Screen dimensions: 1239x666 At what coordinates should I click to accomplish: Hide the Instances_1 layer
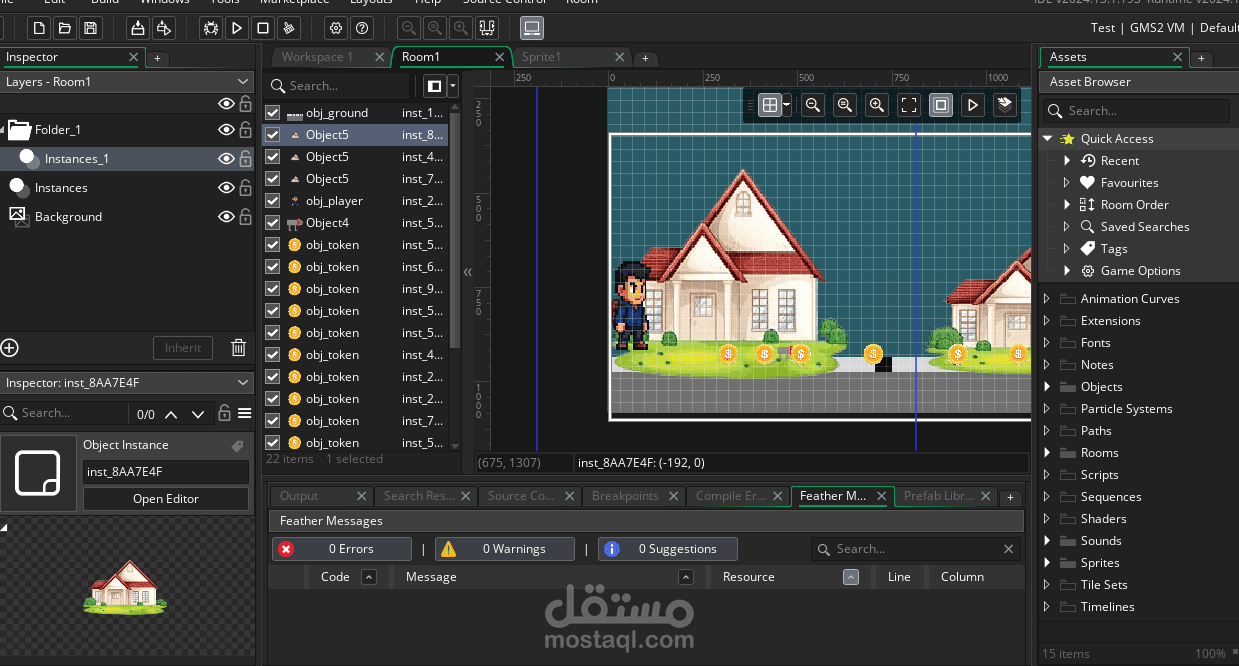click(227, 159)
